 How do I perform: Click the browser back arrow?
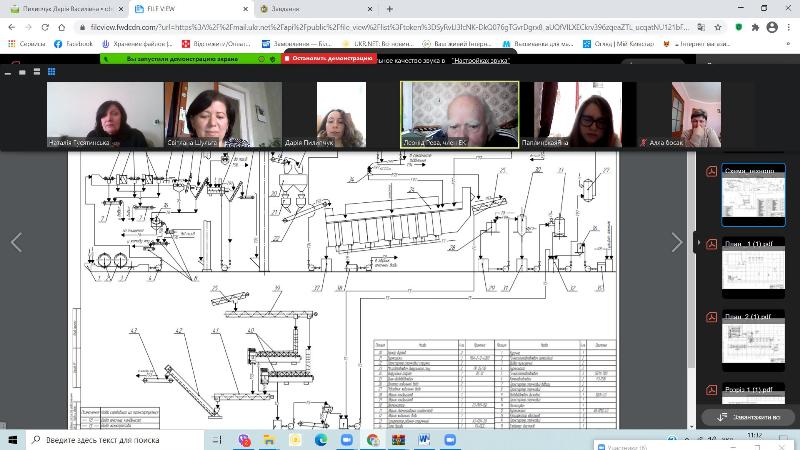click(x=12, y=27)
